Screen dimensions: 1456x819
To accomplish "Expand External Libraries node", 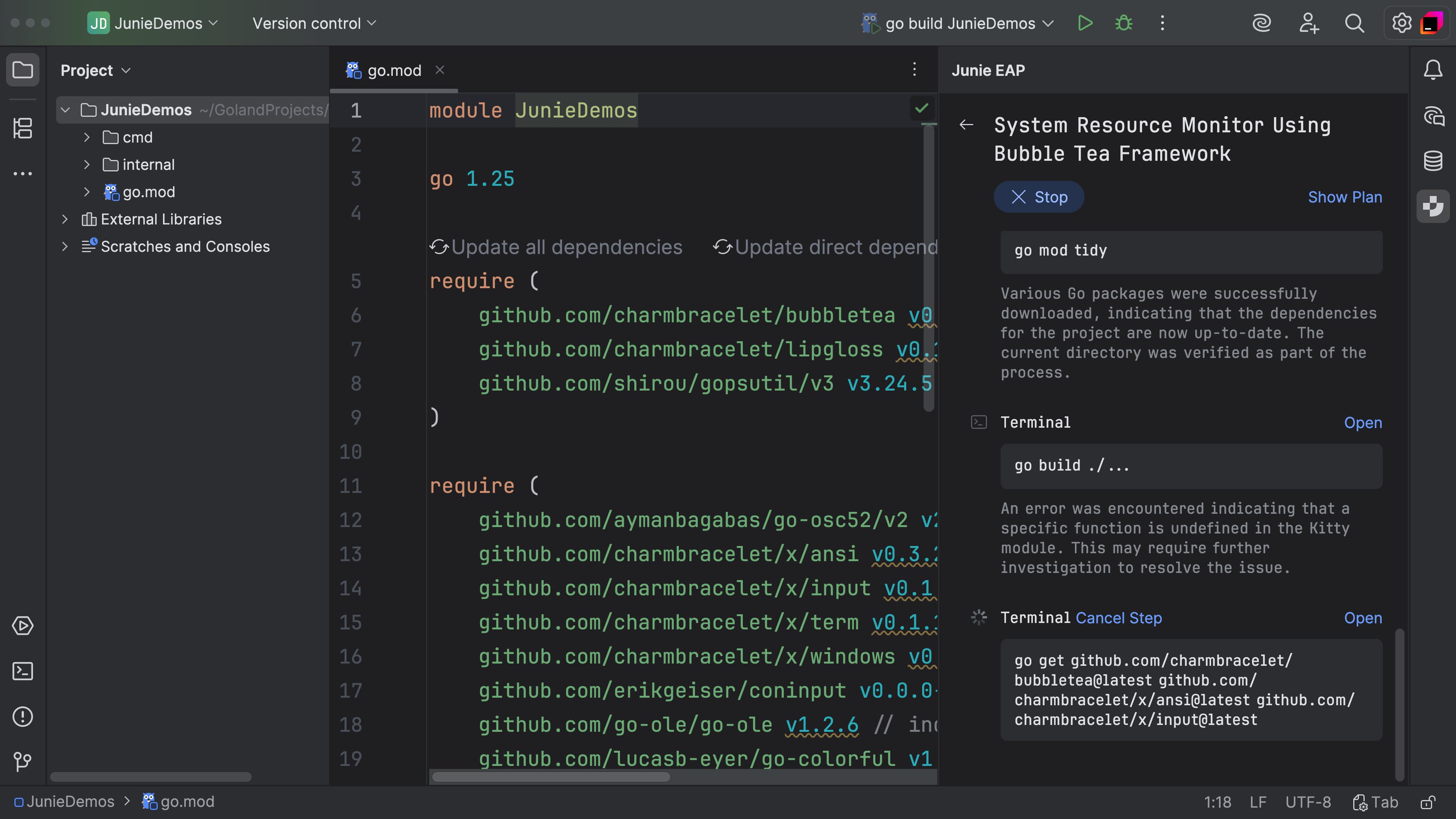I will pos(64,219).
